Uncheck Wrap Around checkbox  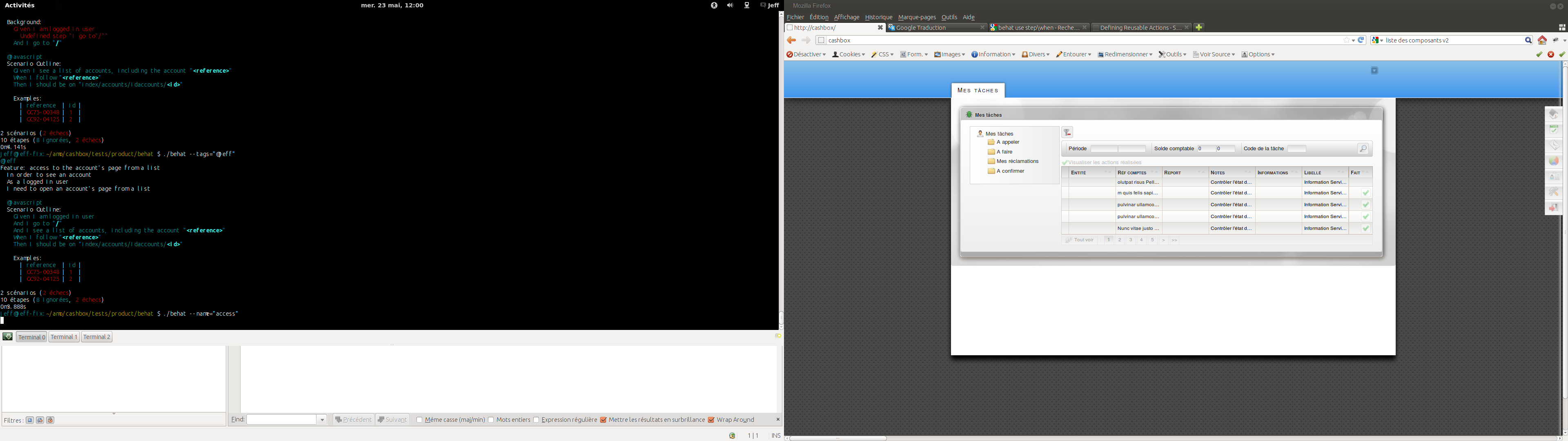pos(711,420)
